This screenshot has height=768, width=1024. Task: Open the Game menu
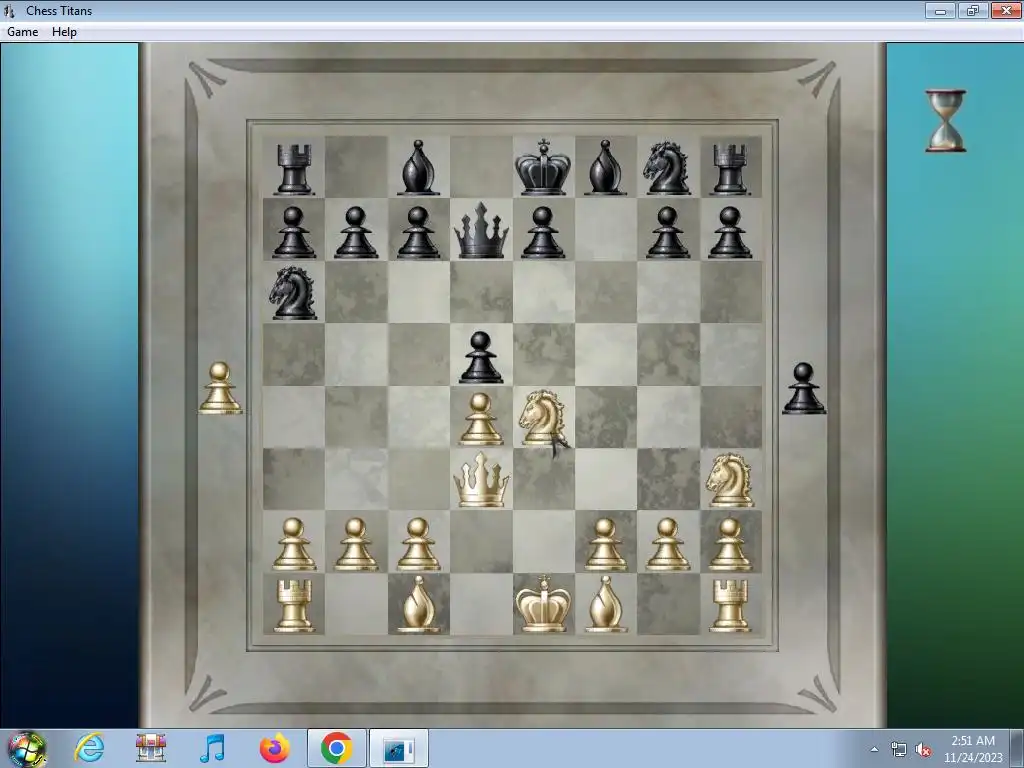click(22, 32)
